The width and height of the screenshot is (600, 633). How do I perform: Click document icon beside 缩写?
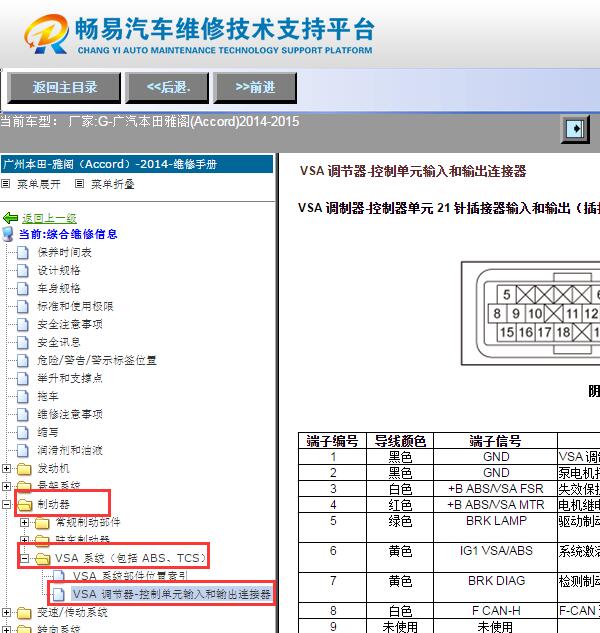pyautogui.click(x=23, y=432)
